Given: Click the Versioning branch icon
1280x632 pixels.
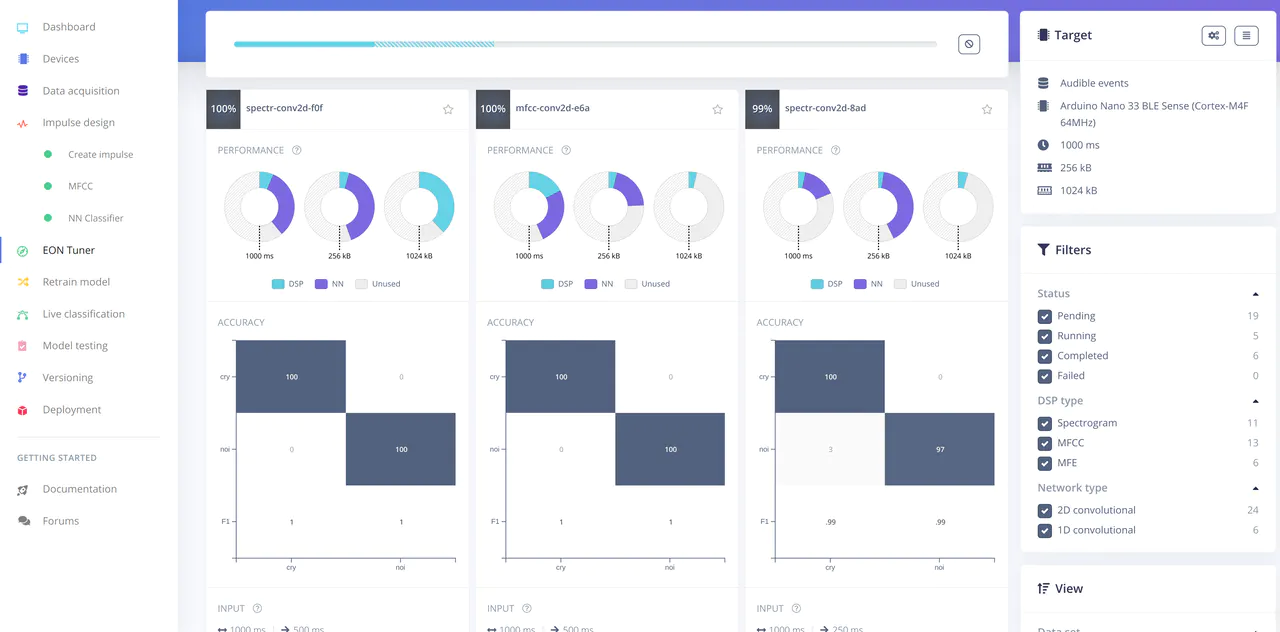Looking at the screenshot, I should click(22, 378).
